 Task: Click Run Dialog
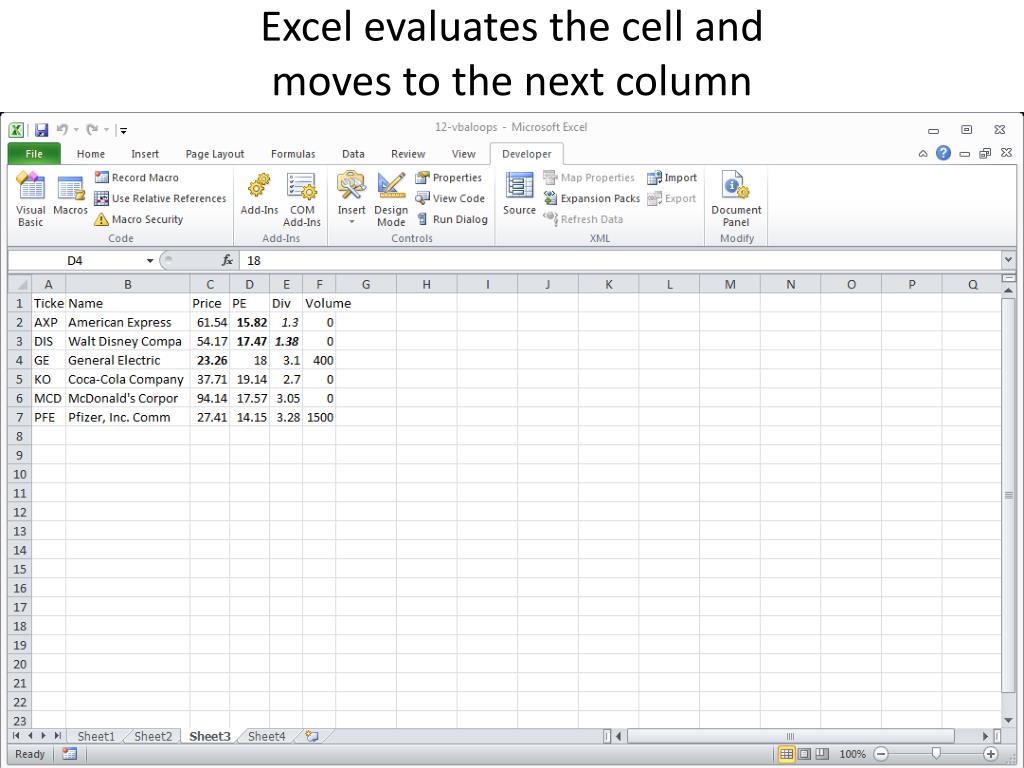tap(452, 219)
